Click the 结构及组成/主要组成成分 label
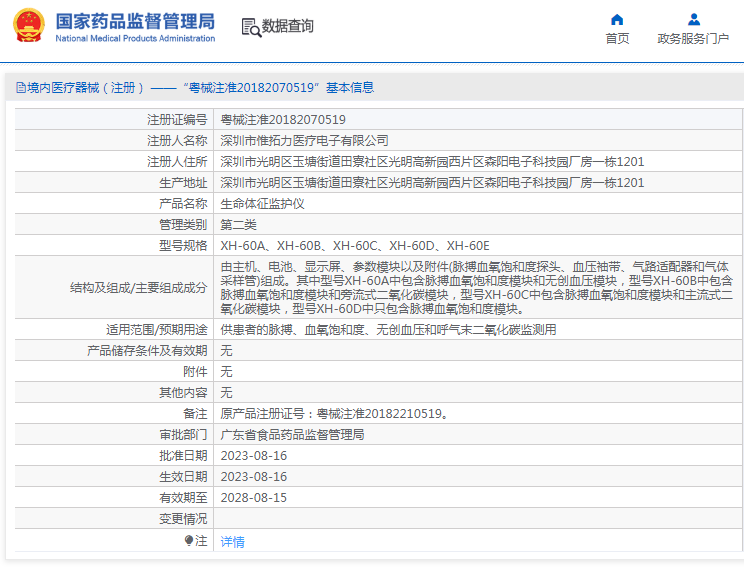This screenshot has height=567, width=744. (x=139, y=288)
